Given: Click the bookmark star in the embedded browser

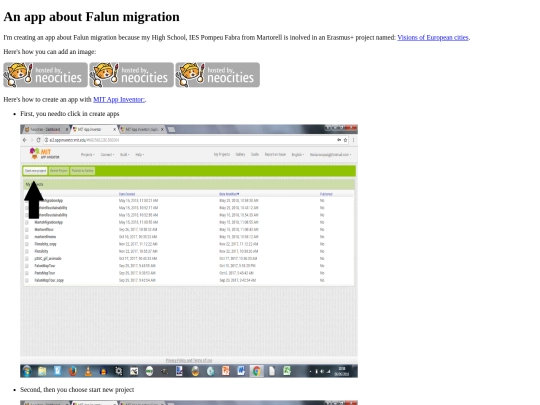Looking at the screenshot, I should (x=345, y=140).
